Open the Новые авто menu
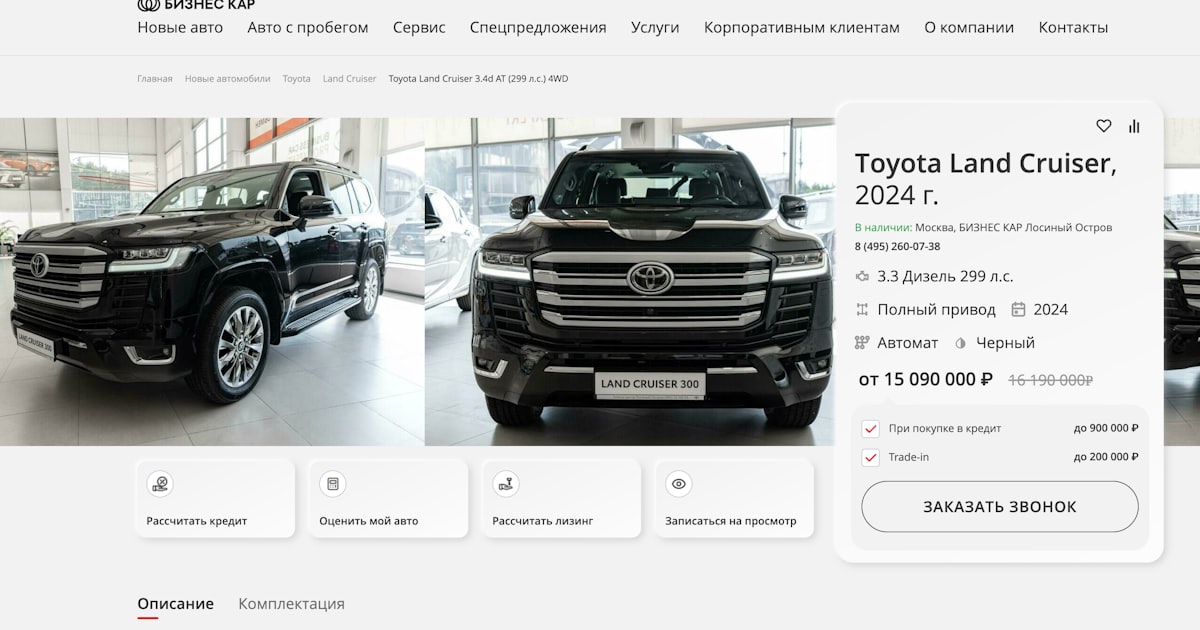Viewport: 1200px width, 630px height. [x=180, y=28]
